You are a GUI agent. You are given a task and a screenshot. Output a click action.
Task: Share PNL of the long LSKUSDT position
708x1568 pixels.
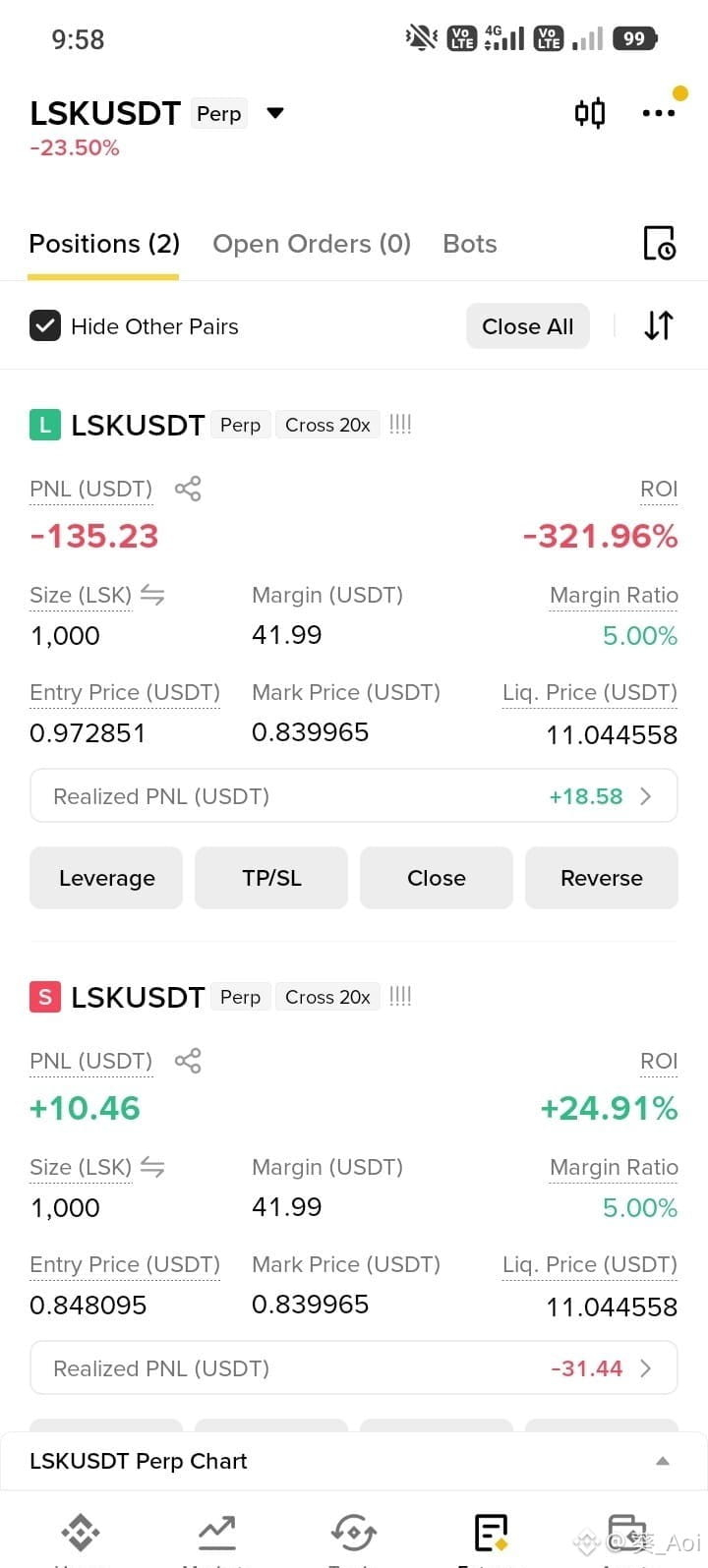(x=188, y=489)
